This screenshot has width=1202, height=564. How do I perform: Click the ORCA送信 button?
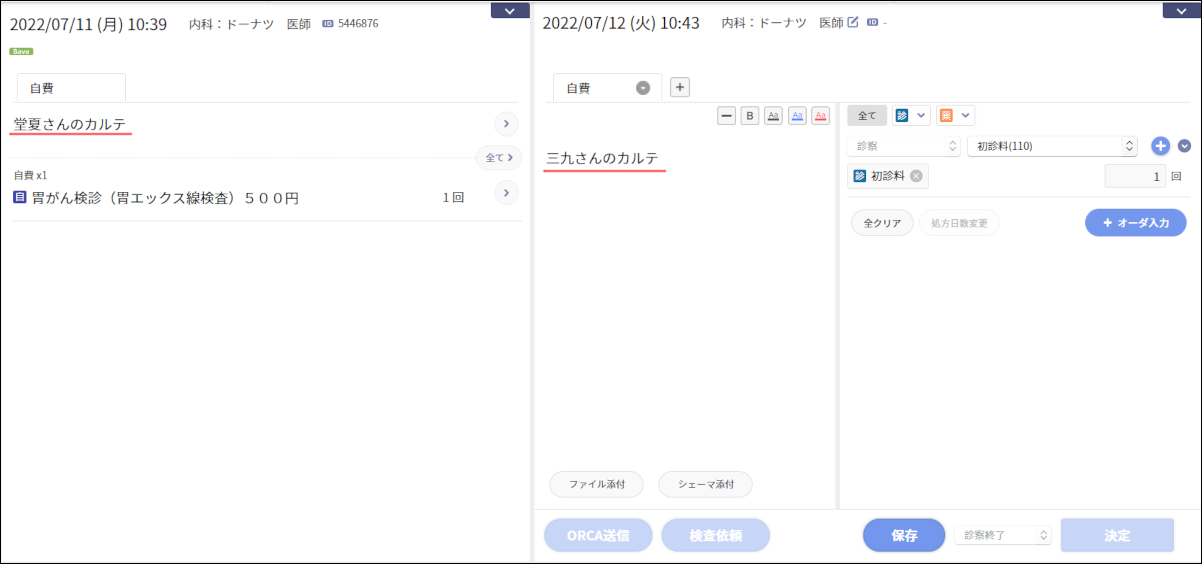(598, 535)
